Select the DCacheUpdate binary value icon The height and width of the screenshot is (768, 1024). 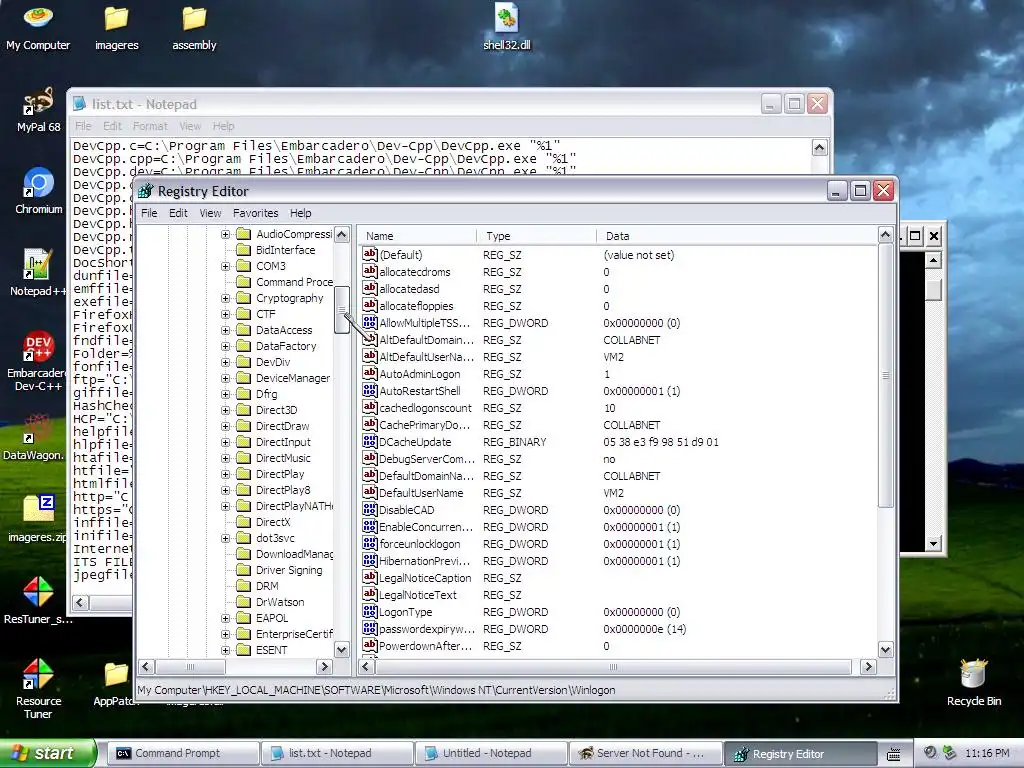click(x=370, y=441)
